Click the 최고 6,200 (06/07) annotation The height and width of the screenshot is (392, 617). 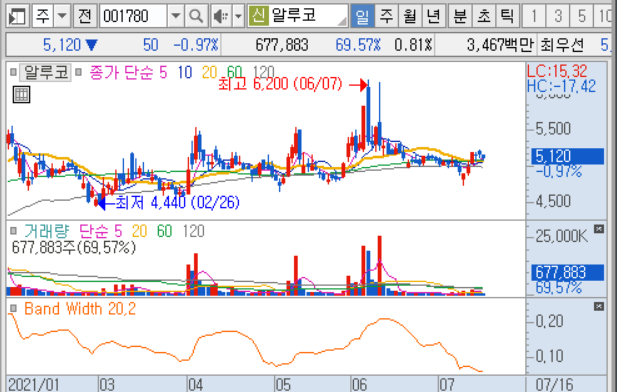click(280, 84)
